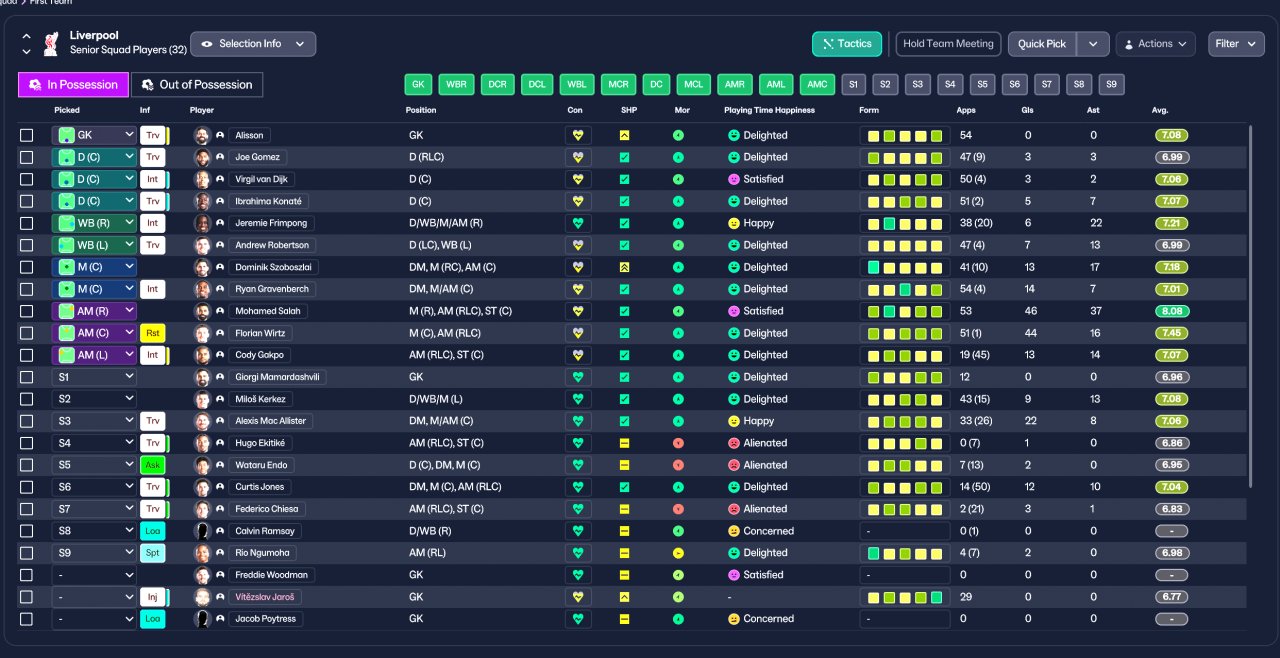
Task: Click Hold Team Meeting
Action: pyautogui.click(x=948, y=44)
